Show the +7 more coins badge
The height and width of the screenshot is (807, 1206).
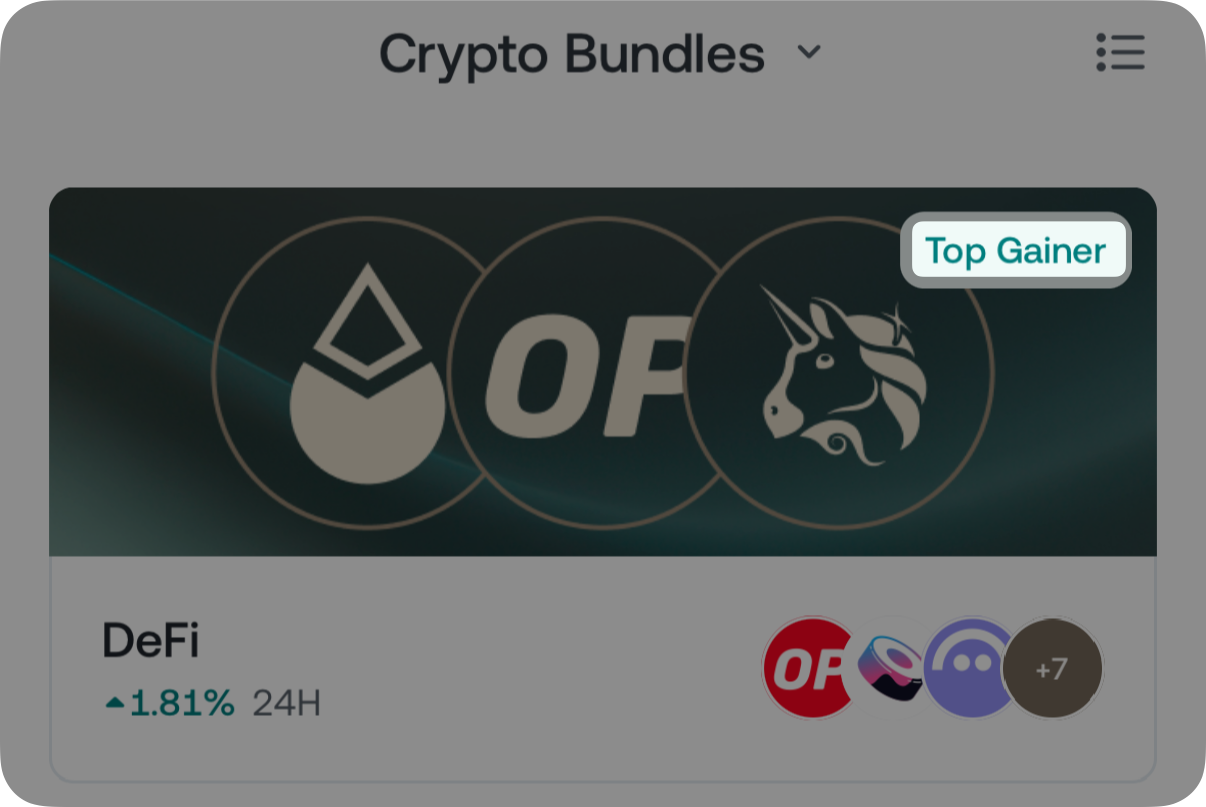pyautogui.click(x=1052, y=668)
